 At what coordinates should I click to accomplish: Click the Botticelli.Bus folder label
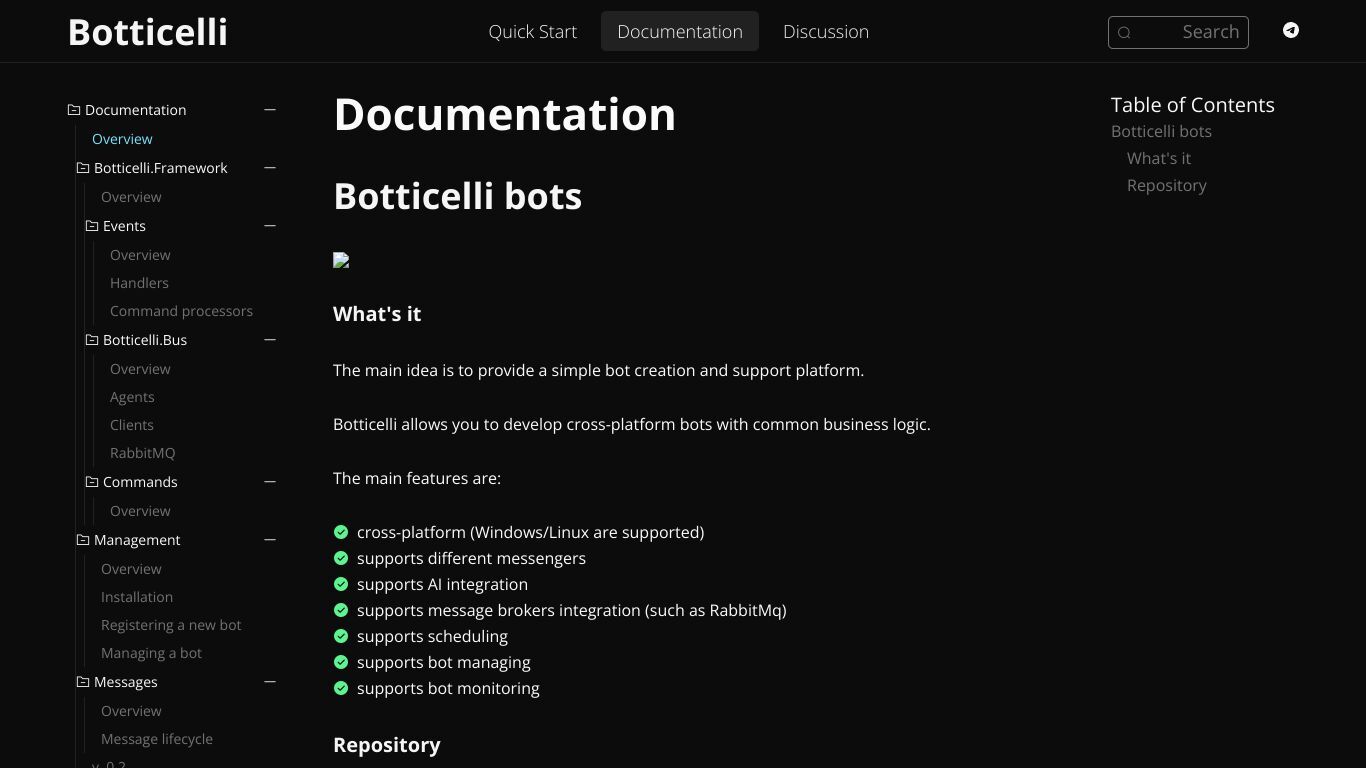click(x=145, y=340)
